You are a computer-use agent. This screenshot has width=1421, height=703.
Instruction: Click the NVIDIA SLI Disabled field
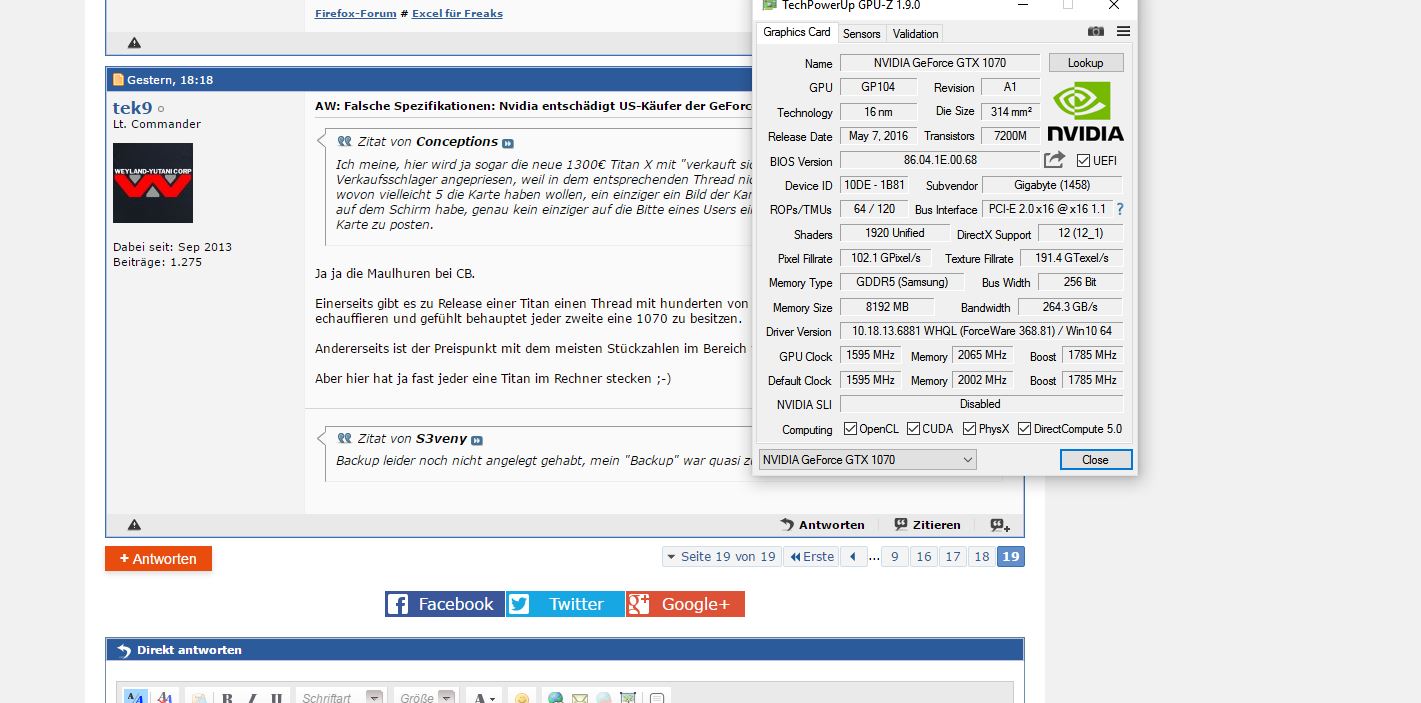click(x=981, y=404)
